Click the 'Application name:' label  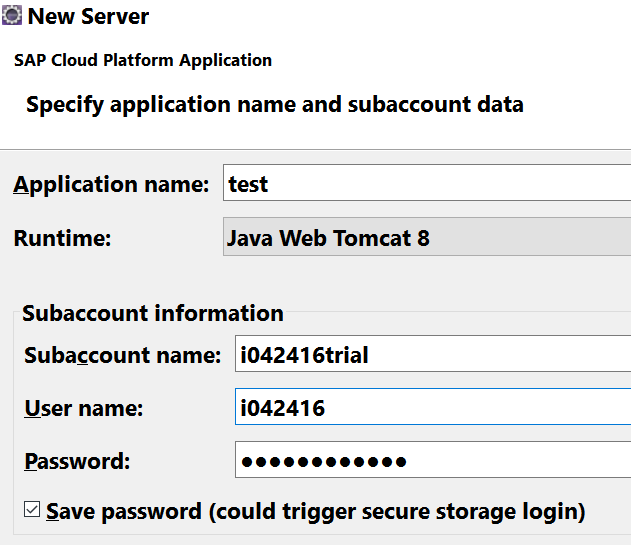click(x=111, y=185)
